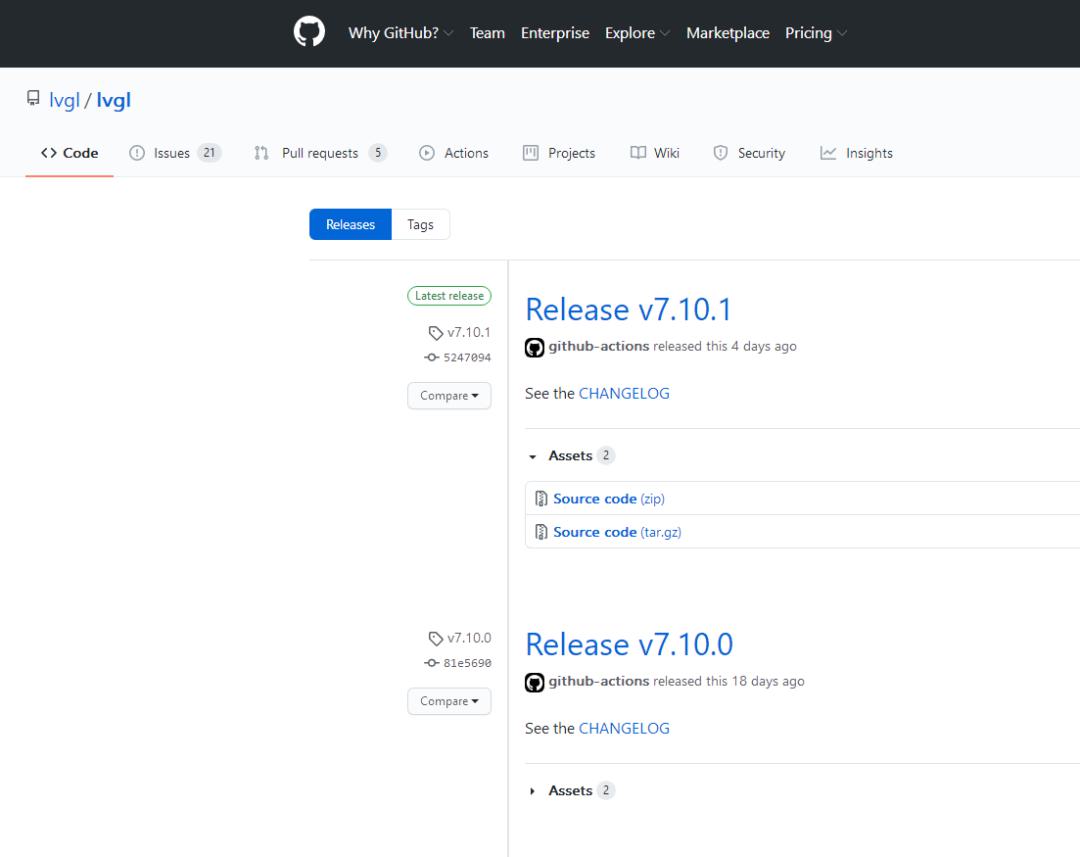Click github-actions avatar in v7.10.0 release
Viewport: 1080px width, 857px height.
click(534, 682)
